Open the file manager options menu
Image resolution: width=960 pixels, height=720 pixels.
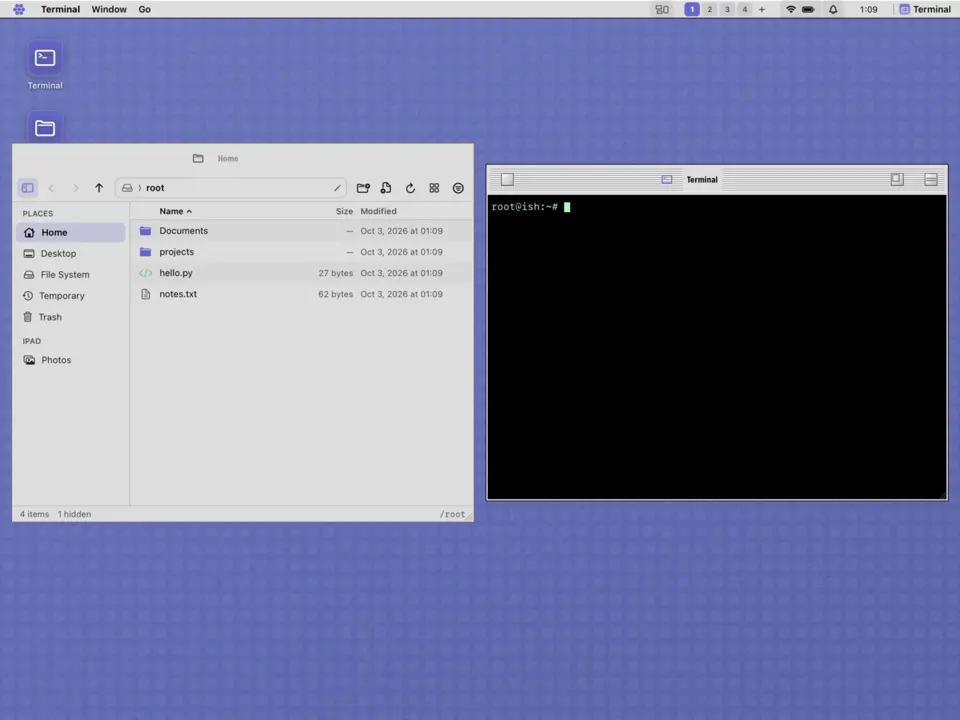(x=458, y=188)
